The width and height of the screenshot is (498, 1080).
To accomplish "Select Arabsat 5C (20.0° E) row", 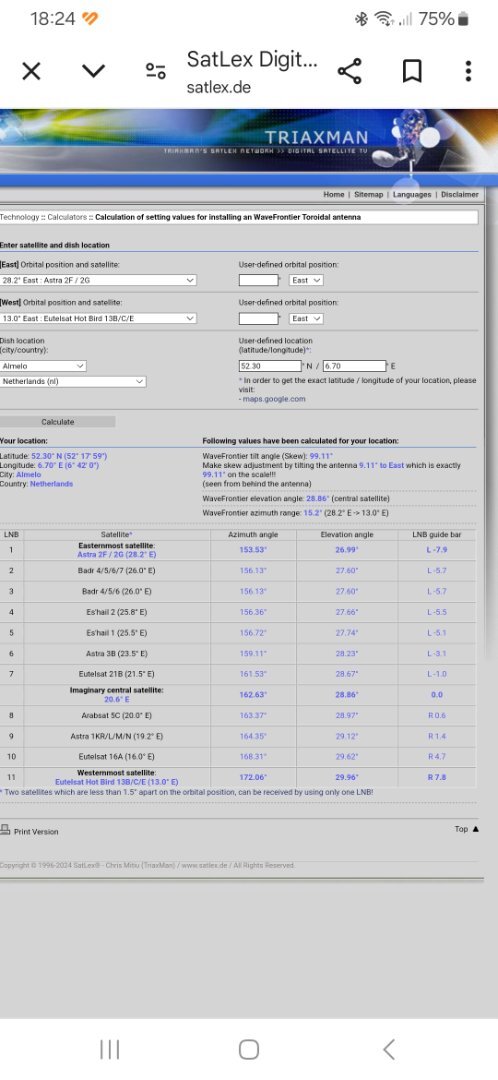I will click(x=238, y=716).
